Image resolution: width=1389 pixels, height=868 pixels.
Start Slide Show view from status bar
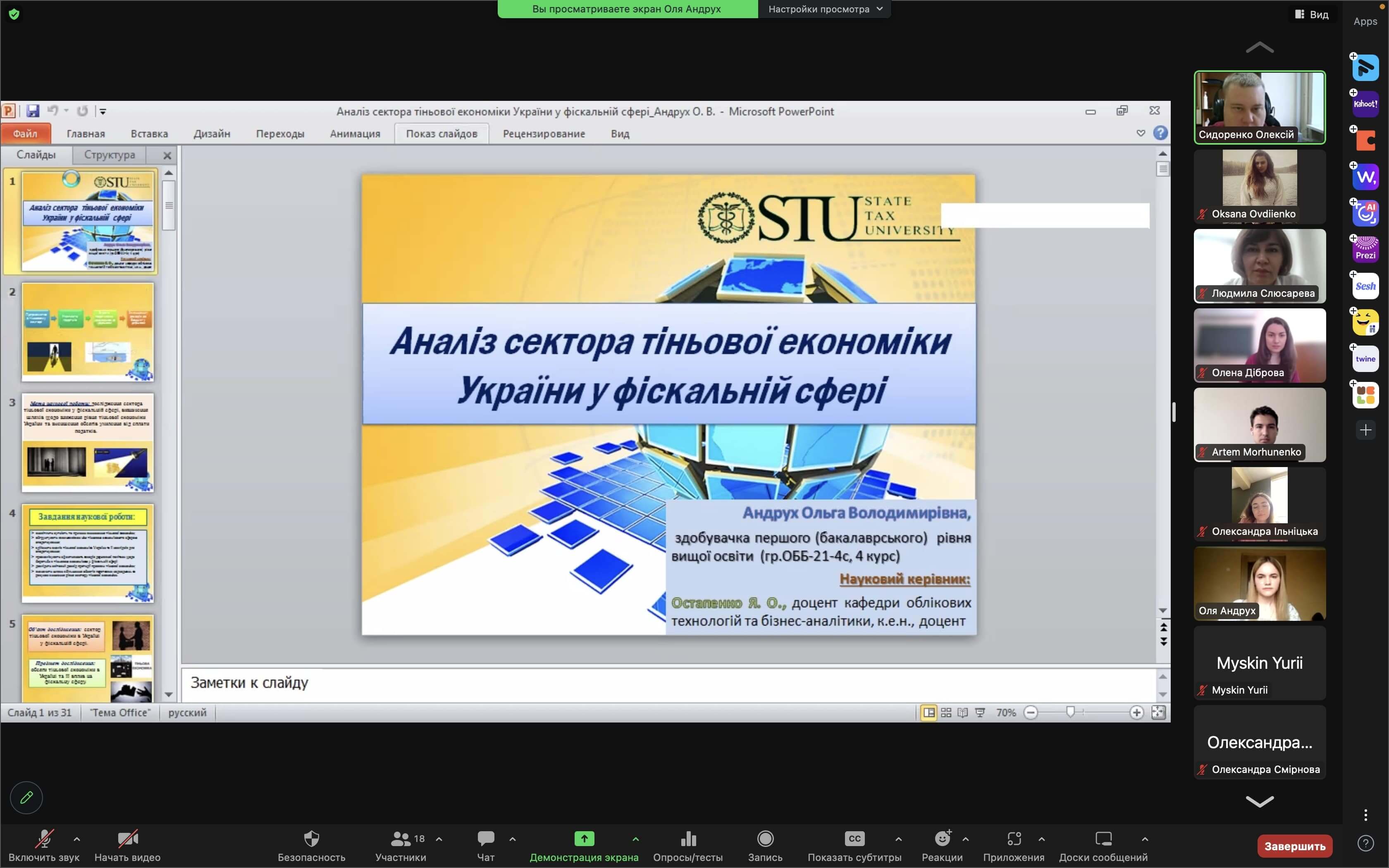pos(980,713)
